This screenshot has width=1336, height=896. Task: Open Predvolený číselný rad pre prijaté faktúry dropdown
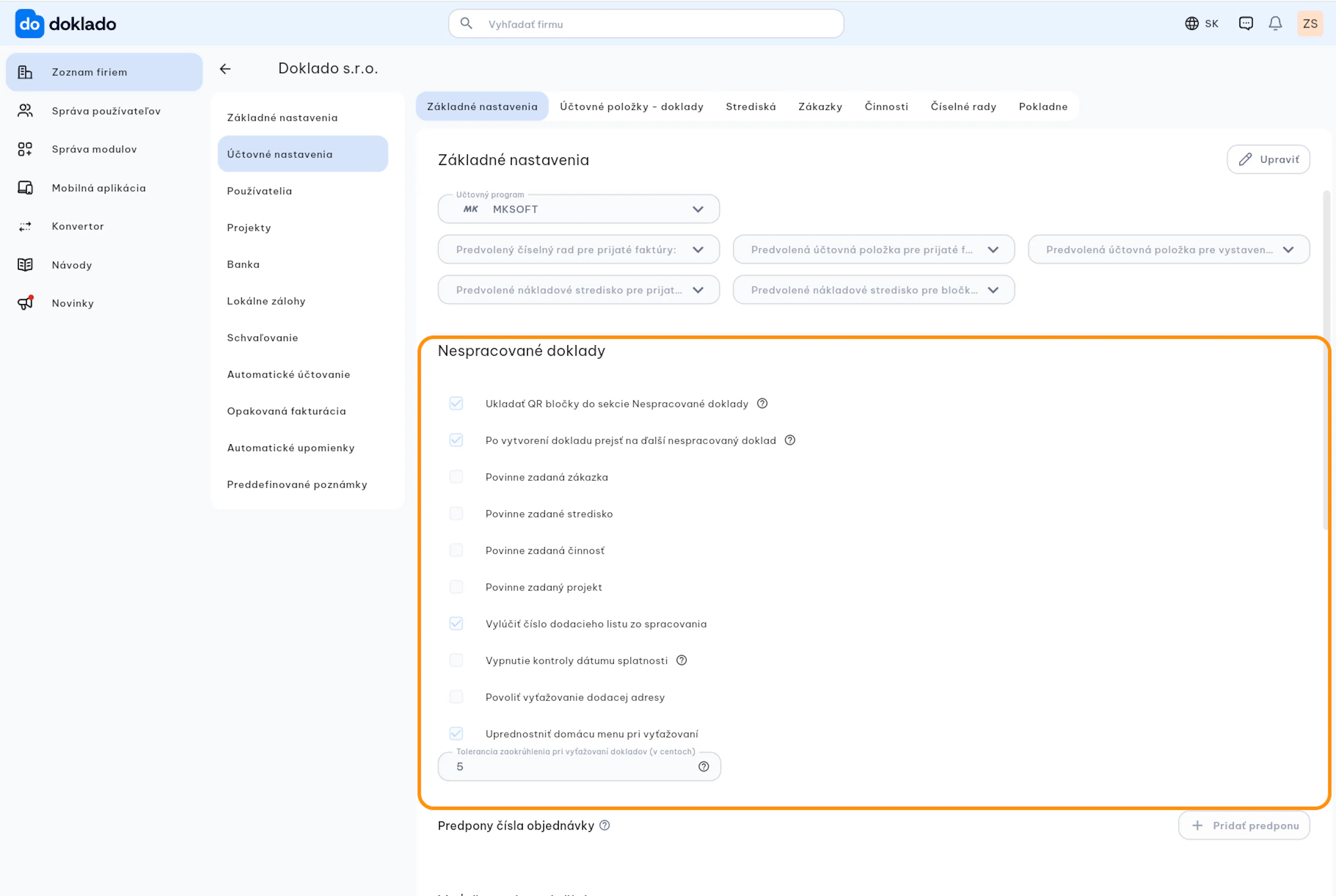(x=578, y=250)
